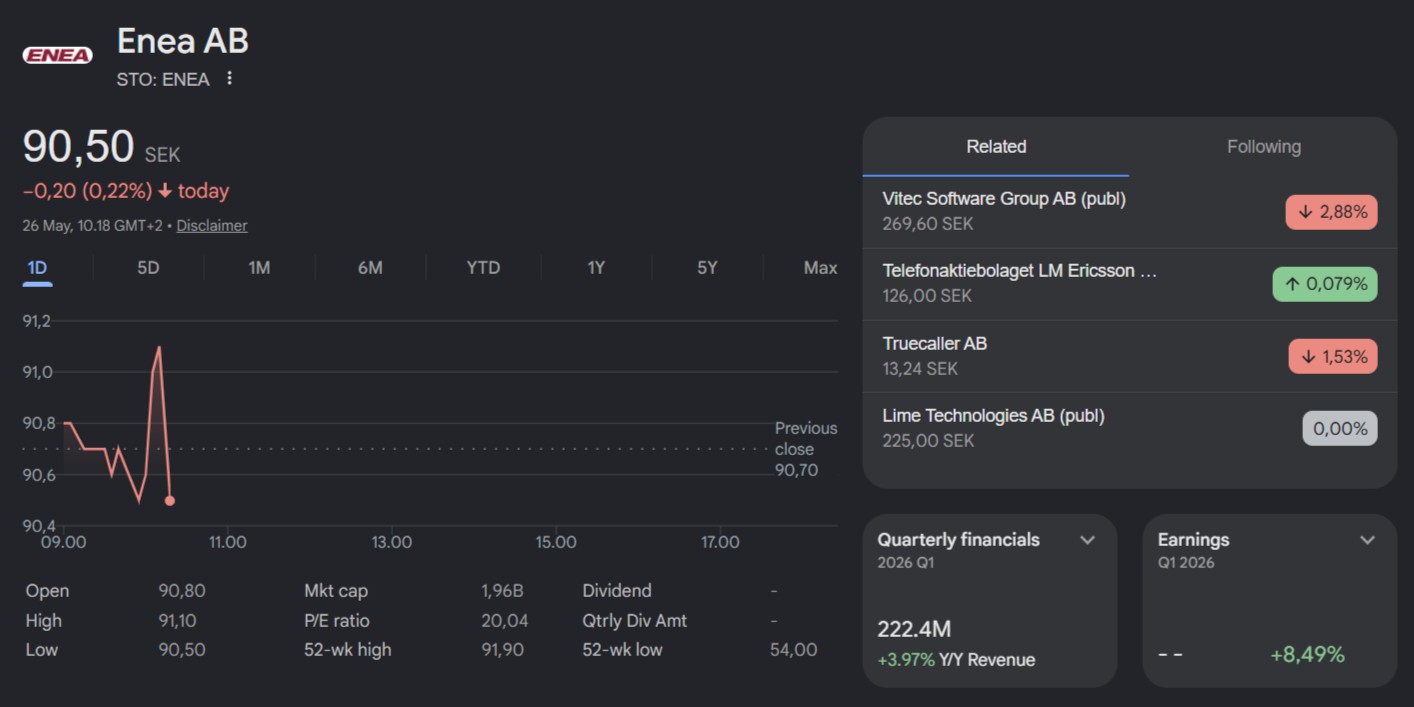This screenshot has height=707, width=1414.
Task: Switch to the Following tab
Action: tap(1264, 147)
